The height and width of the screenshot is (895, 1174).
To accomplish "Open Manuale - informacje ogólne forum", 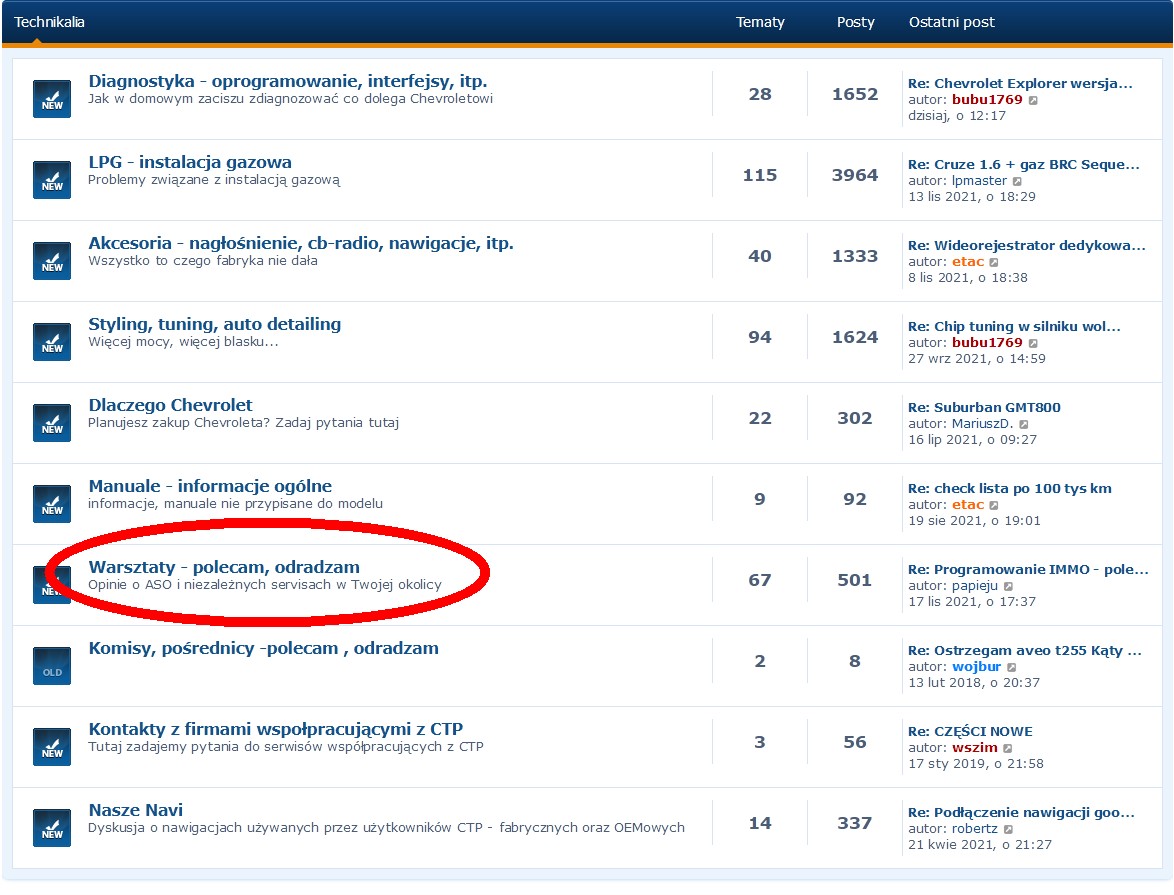I will (210, 486).
